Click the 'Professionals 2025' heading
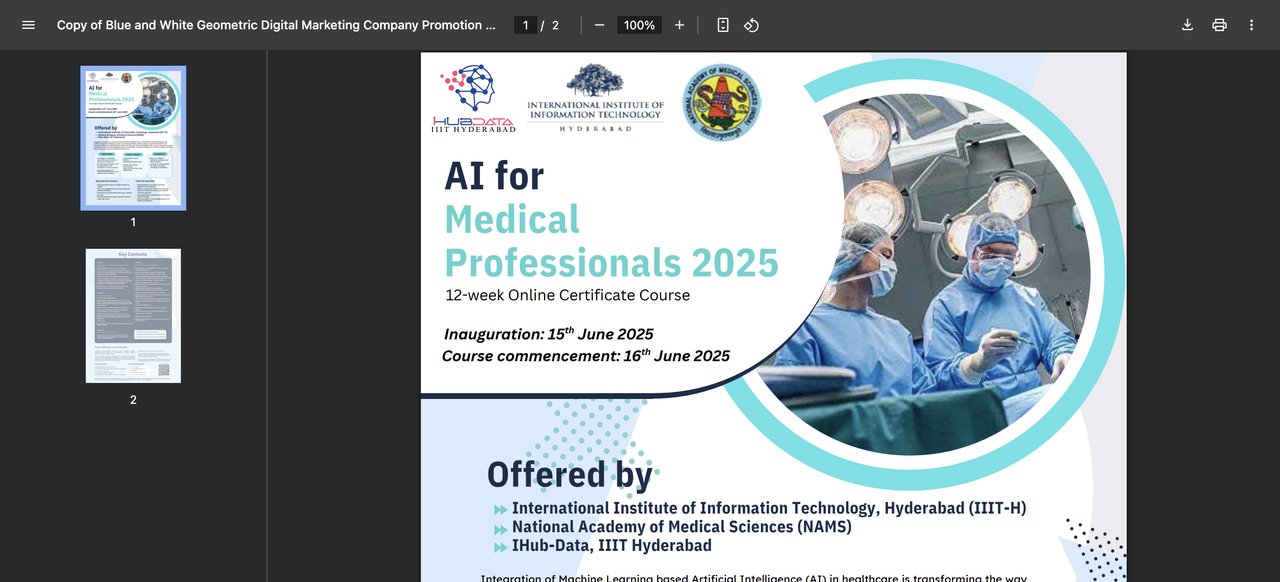 tap(611, 262)
